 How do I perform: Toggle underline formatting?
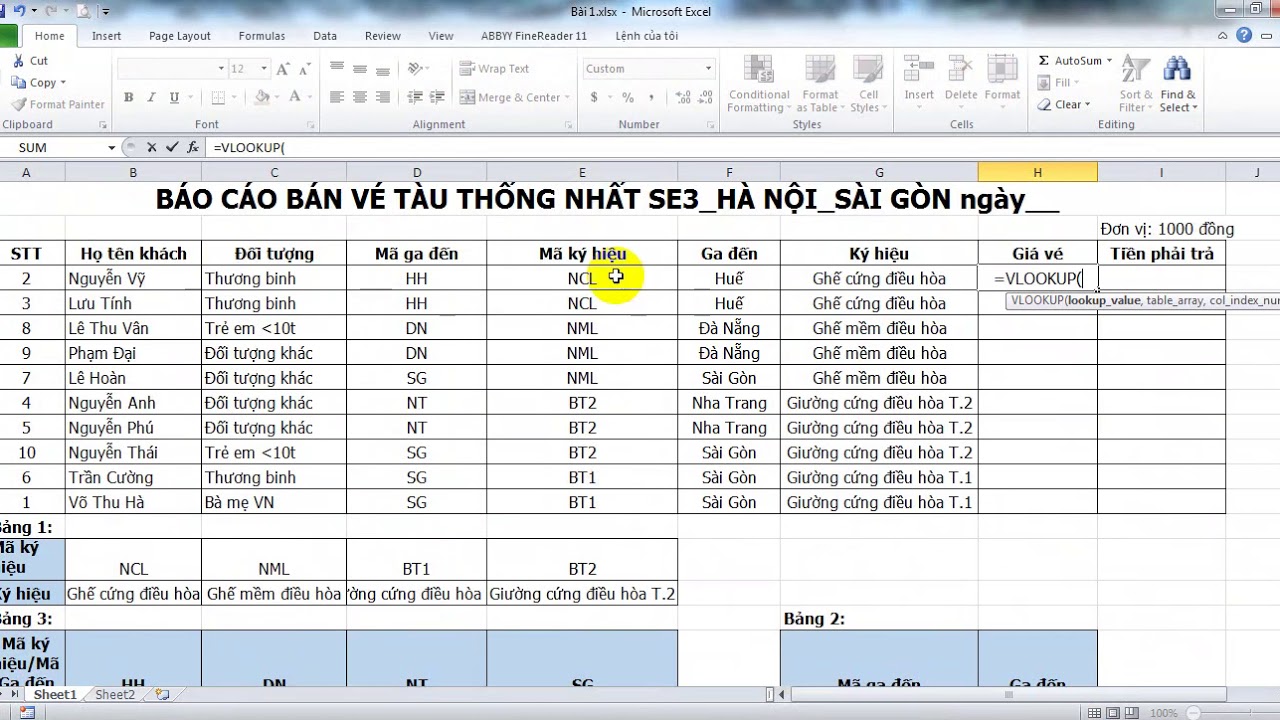(x=175, y=97)
